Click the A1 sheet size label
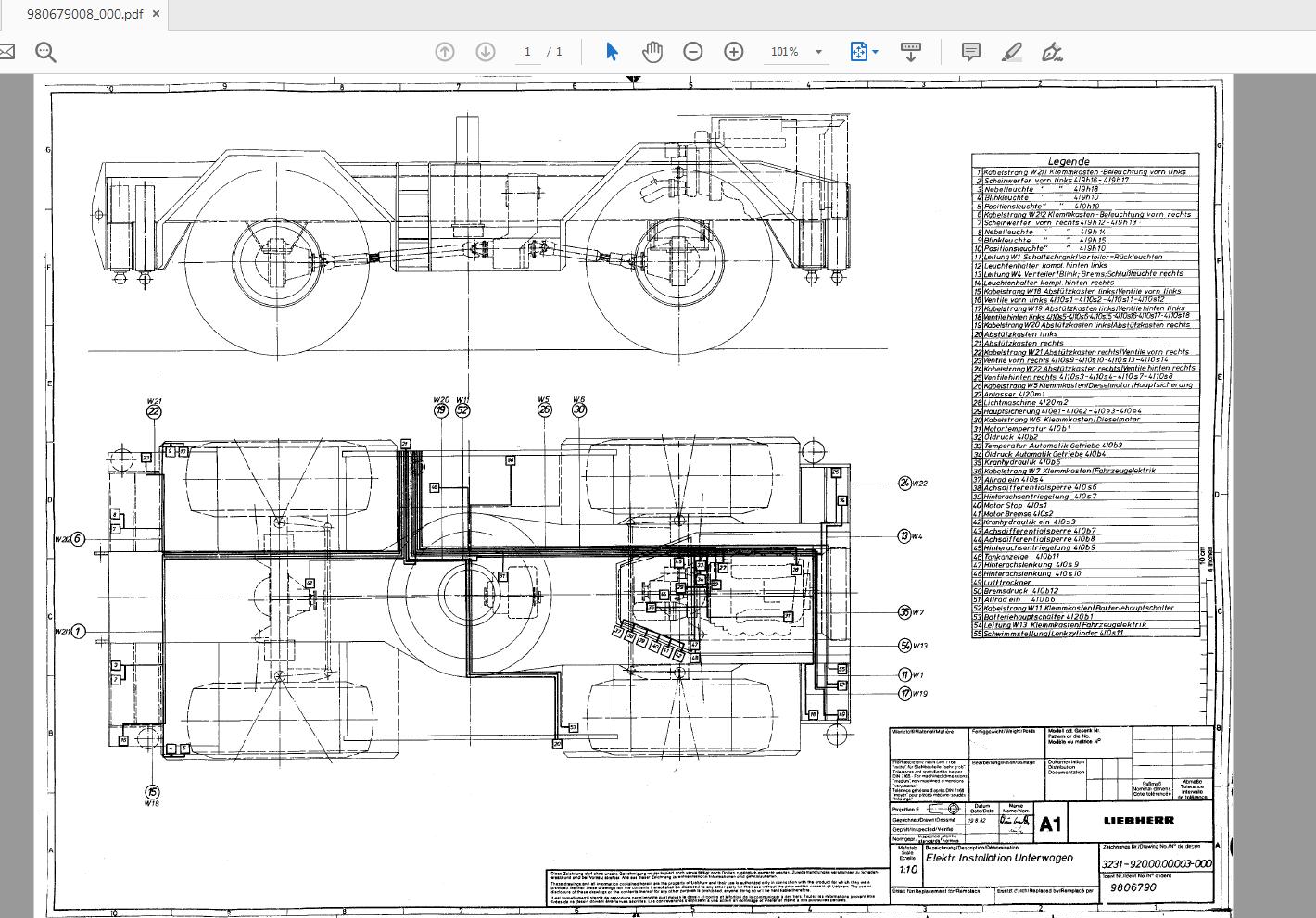 tap(1050, 824)
